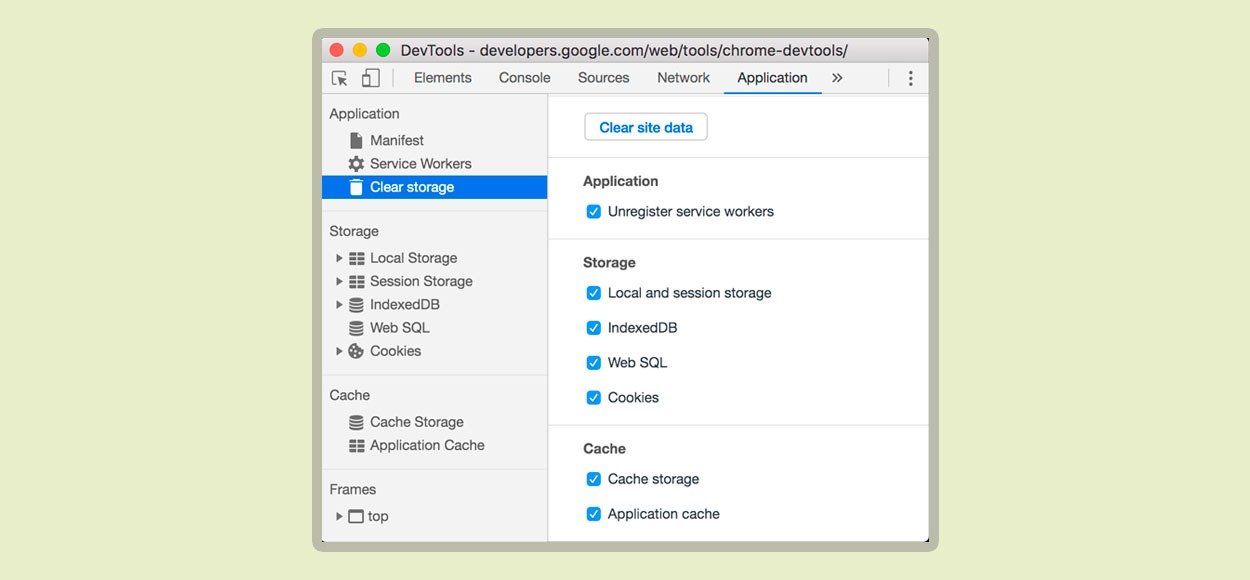This screenshot has height=580, width=1250.
Task: Switch to the Network tab
Action: tap(683, 78)
